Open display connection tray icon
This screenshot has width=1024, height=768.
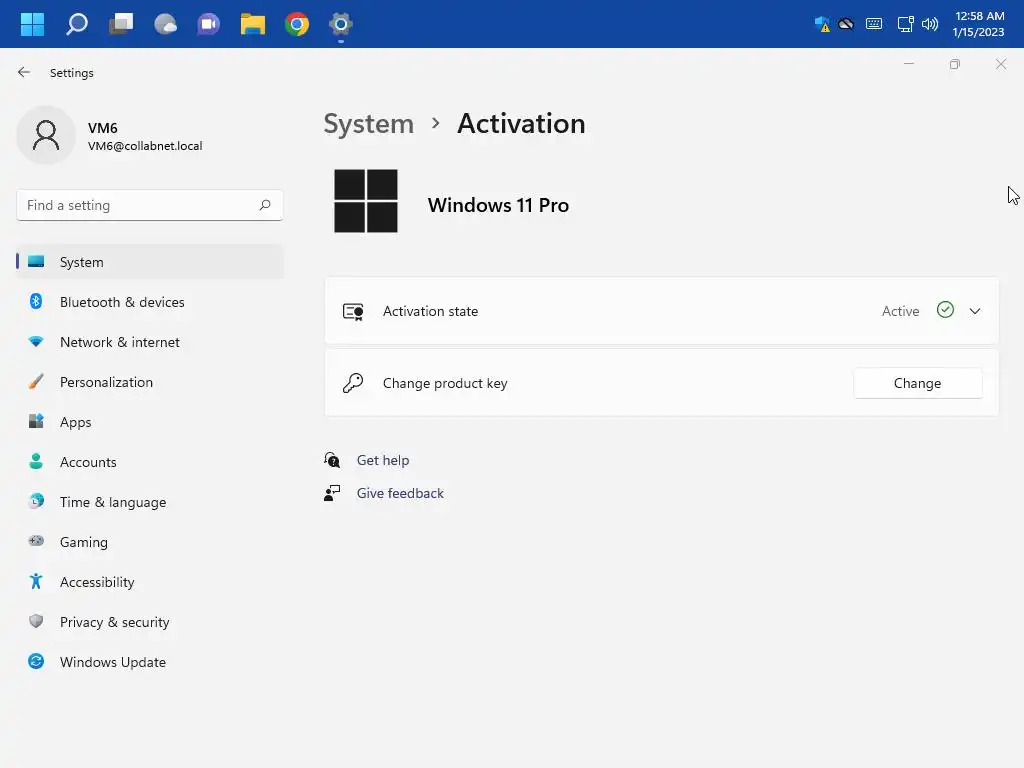(x=905, y=24)
